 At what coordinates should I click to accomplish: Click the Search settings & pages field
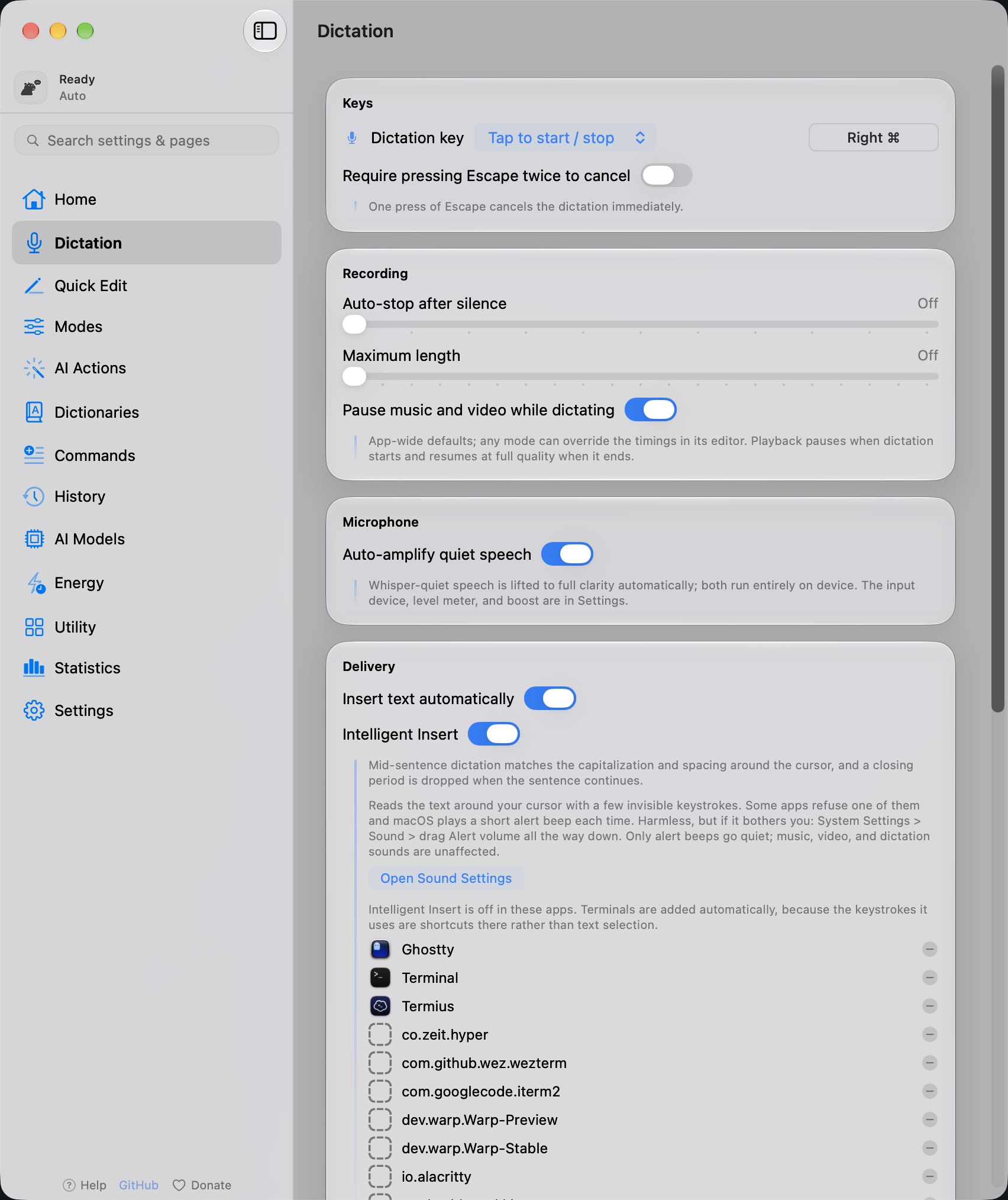pyautogui.click(x=147, y=140)
